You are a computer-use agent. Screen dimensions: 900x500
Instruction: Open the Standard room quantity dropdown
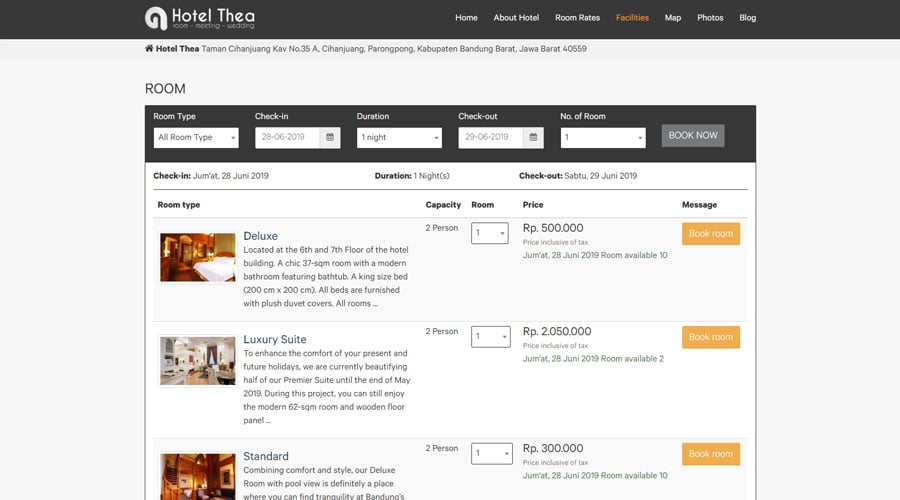491,454
